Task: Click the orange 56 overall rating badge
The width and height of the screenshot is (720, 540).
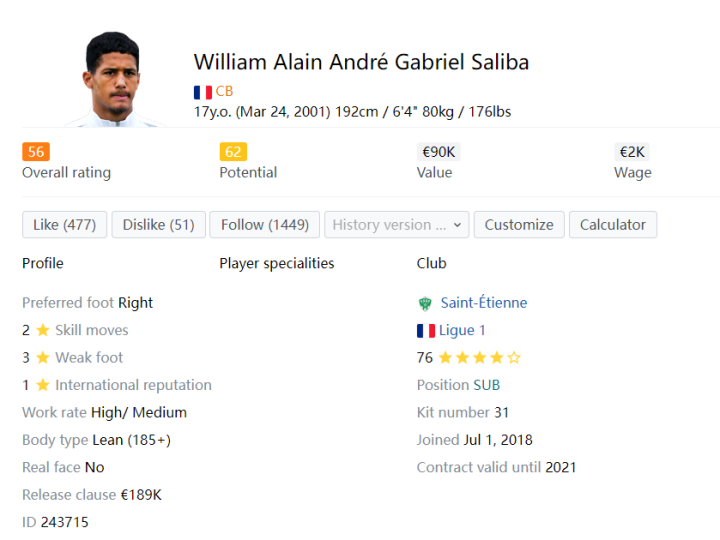Action: click(36, 152)
